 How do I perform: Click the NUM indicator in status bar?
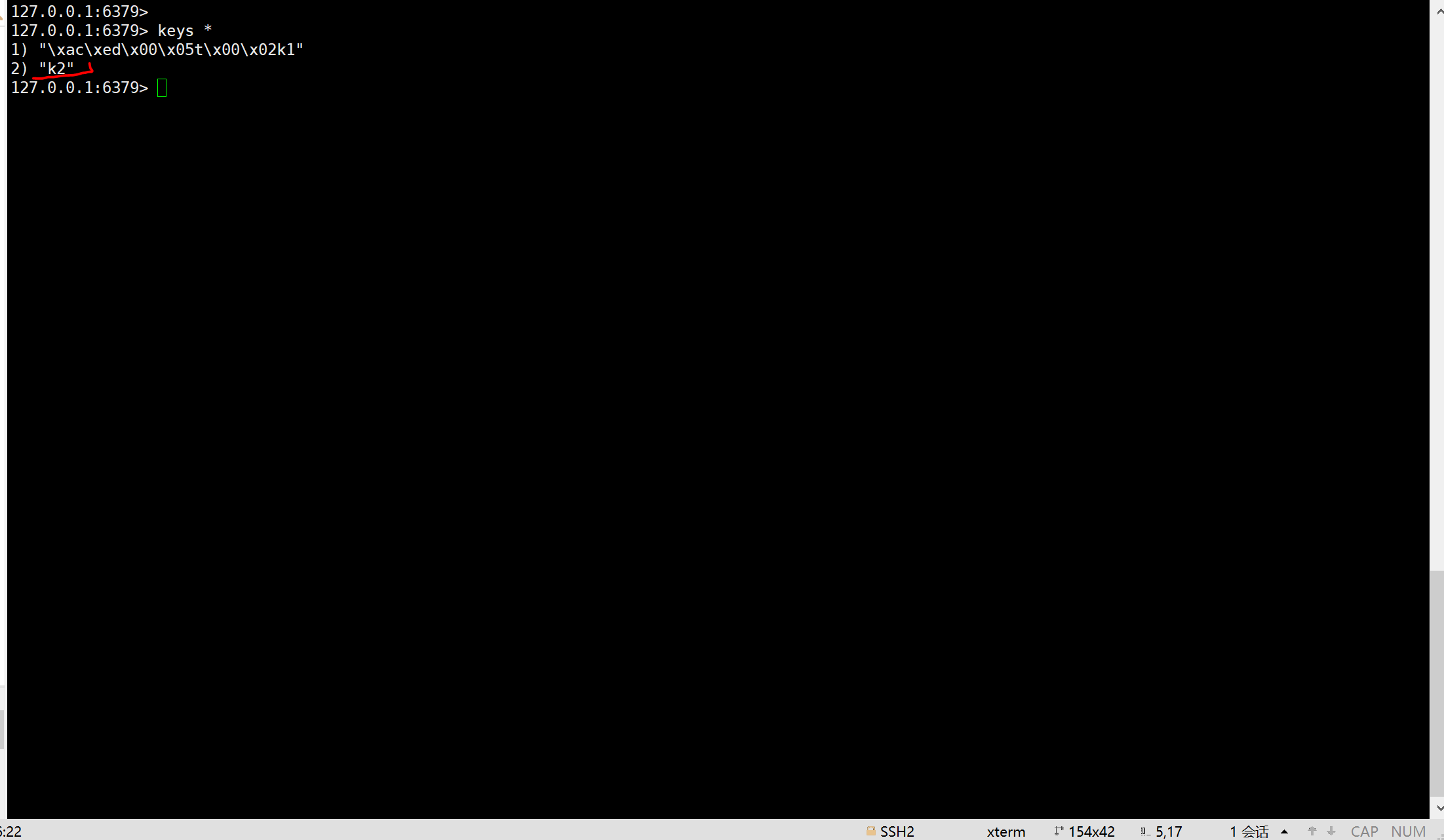coord(1408,831)
